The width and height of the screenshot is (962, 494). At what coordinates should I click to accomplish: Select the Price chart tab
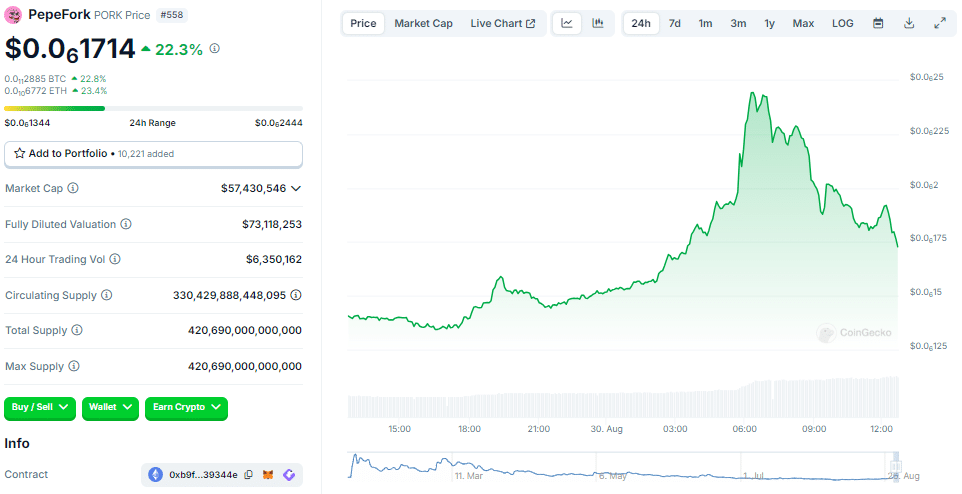pos(363,23)
